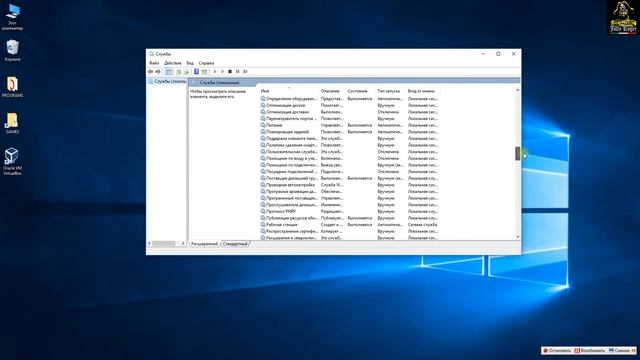Select the Поставщик домашней гру... service row

tap(349, 178)
